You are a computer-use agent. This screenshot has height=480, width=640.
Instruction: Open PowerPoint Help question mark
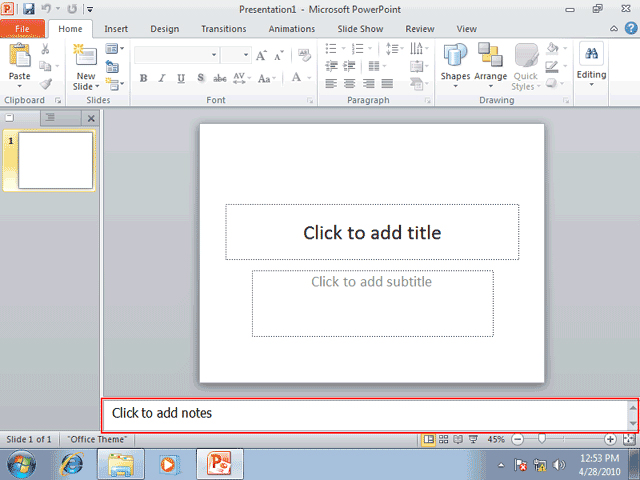(631, 28)
